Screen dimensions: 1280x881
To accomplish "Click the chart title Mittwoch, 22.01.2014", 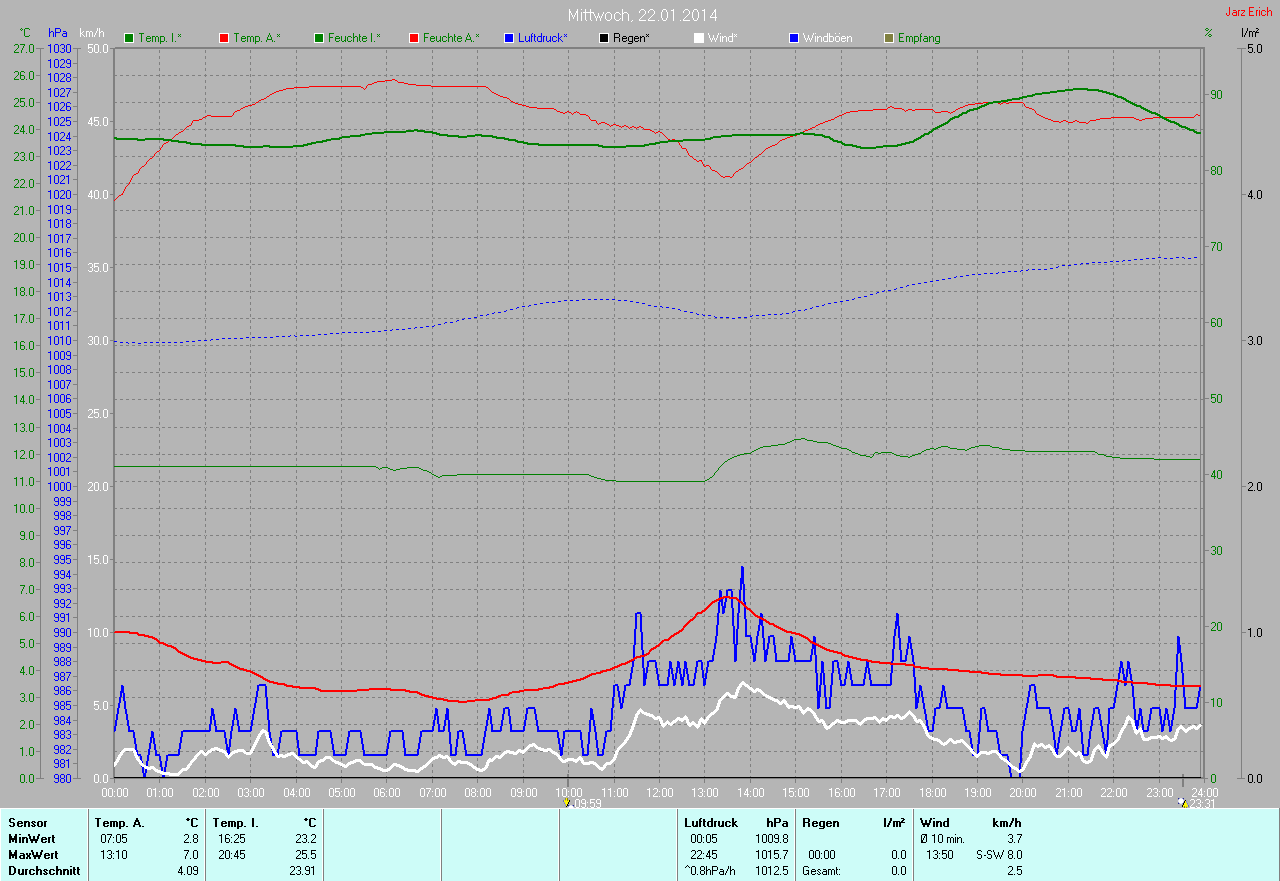I will click(642, 15).
